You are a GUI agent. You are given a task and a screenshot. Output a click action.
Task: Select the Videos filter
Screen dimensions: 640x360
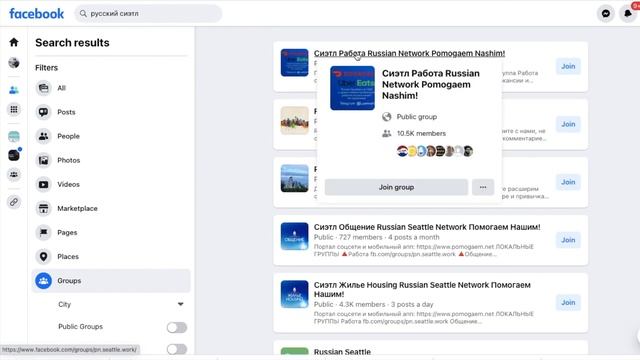coord(111,184)
